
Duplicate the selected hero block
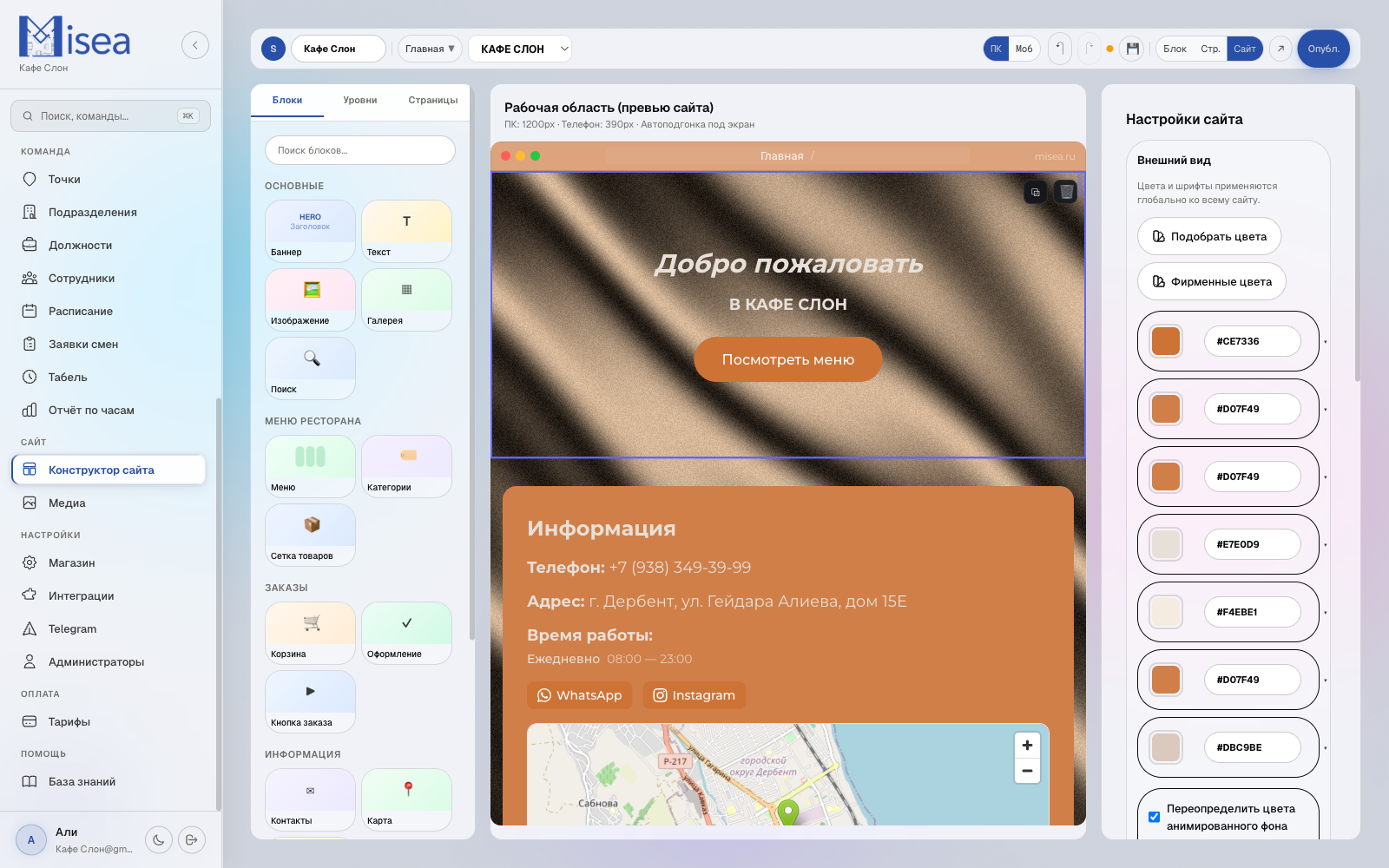point(1035,192)
